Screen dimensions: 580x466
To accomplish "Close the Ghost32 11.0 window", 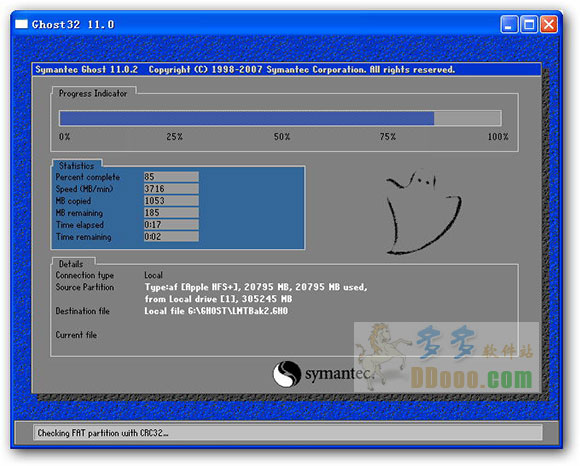I will coord(549,25).
